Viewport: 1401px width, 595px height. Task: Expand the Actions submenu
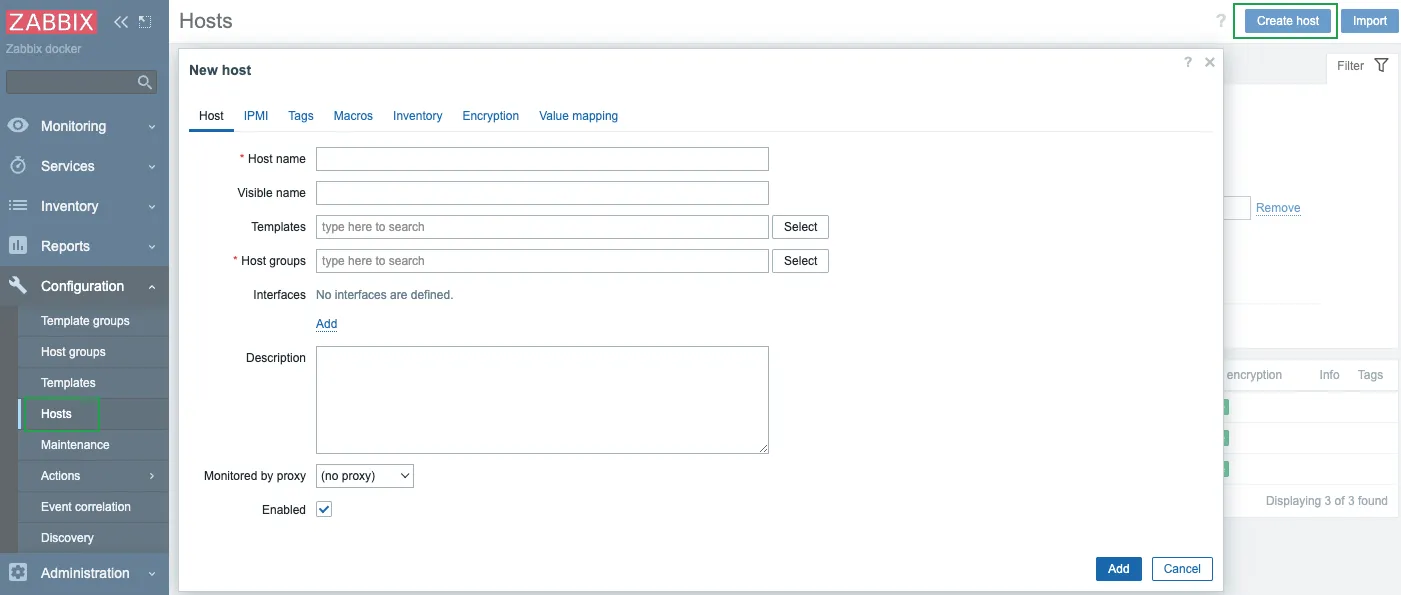[x=154, y=476]
